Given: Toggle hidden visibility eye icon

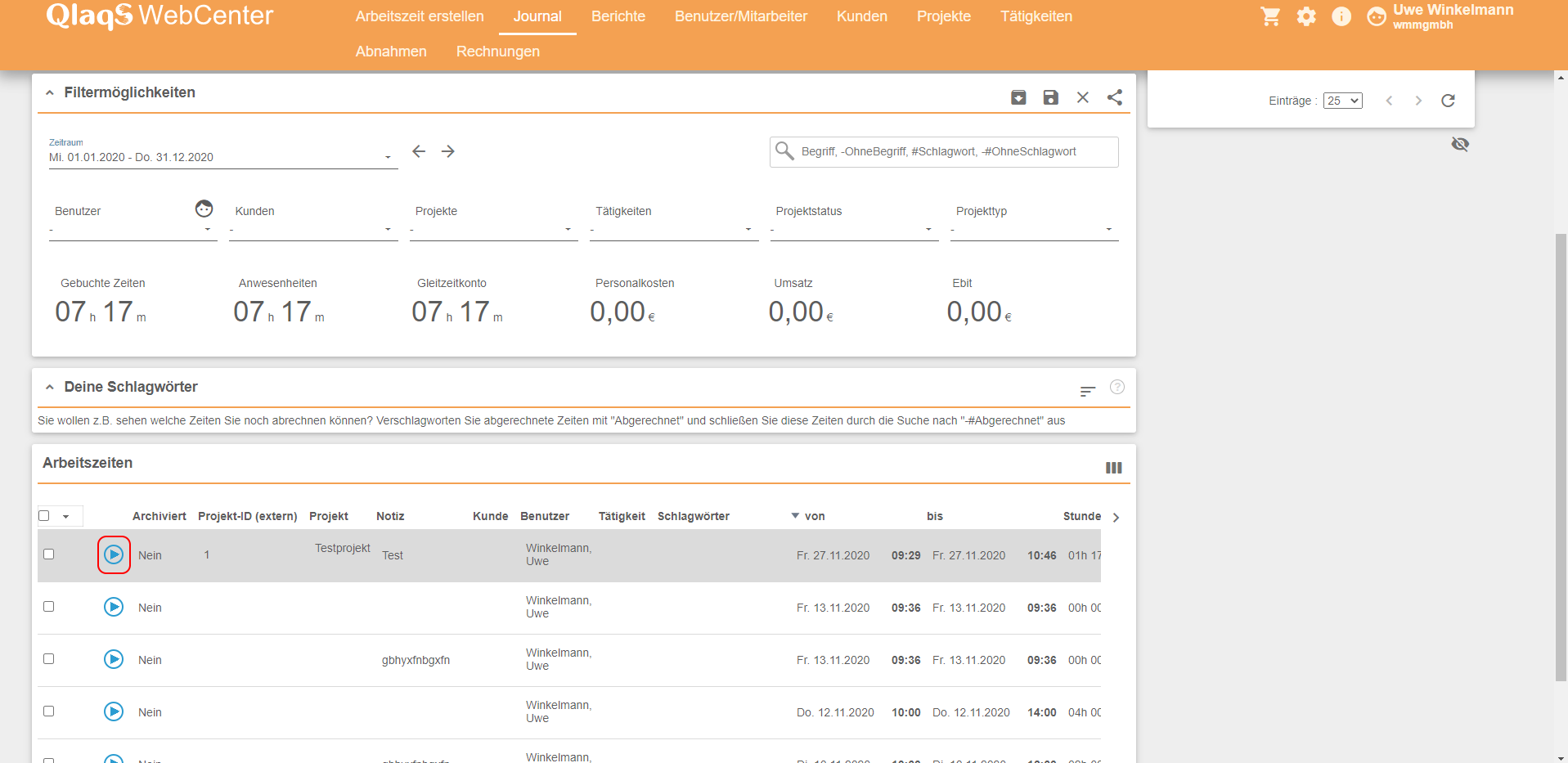Looking at the screenshot, I should point(1460,144).
